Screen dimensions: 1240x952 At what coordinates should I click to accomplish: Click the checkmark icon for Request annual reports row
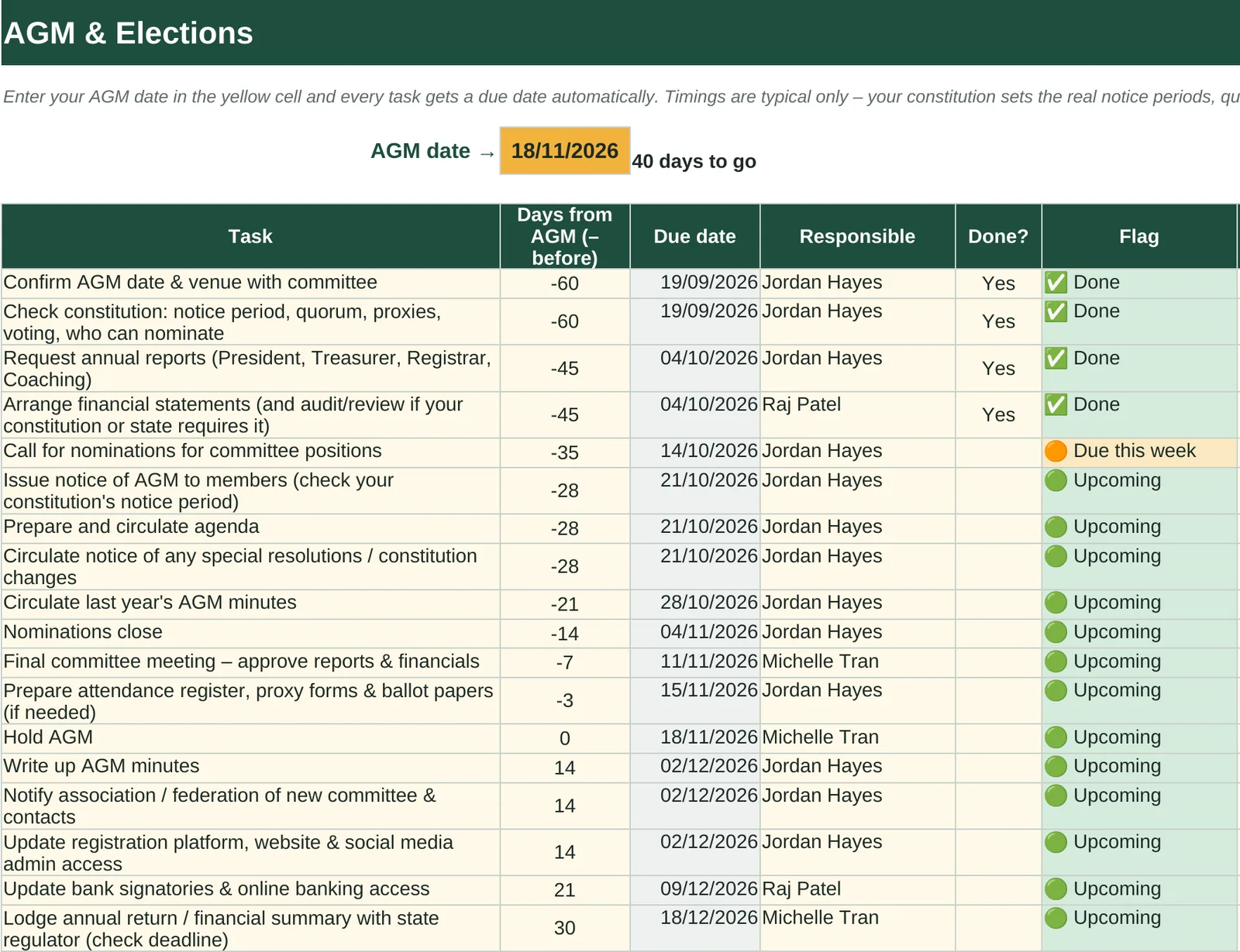click(1056, 358)
